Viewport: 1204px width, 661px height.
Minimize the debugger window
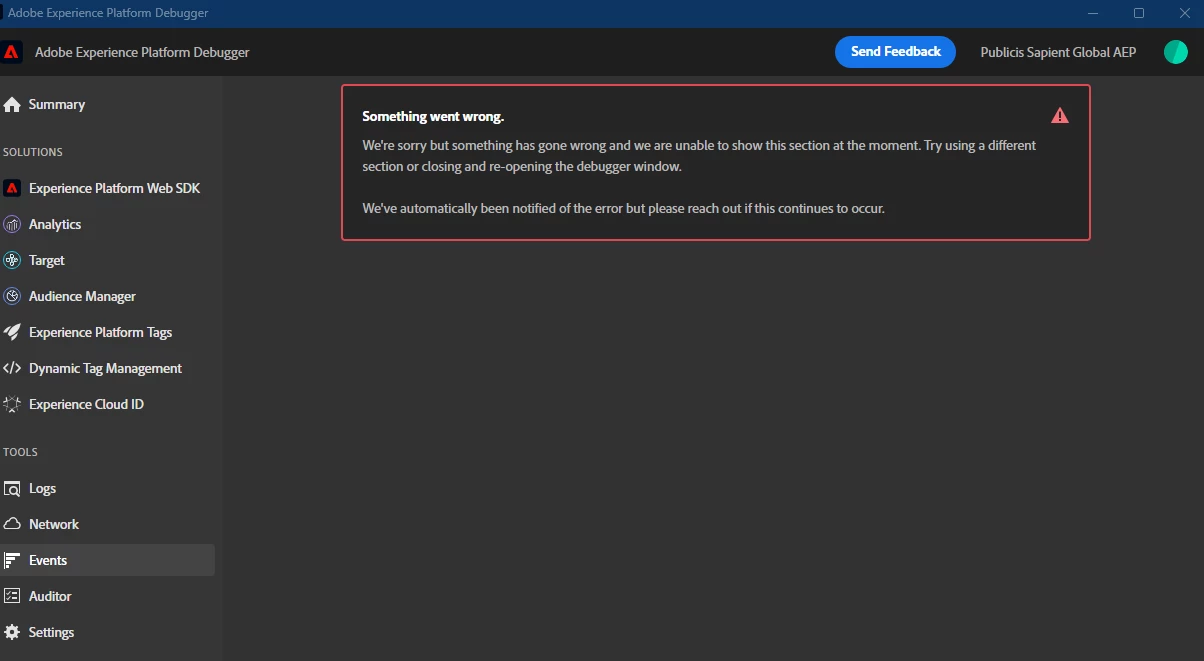tap(1093, 13)
